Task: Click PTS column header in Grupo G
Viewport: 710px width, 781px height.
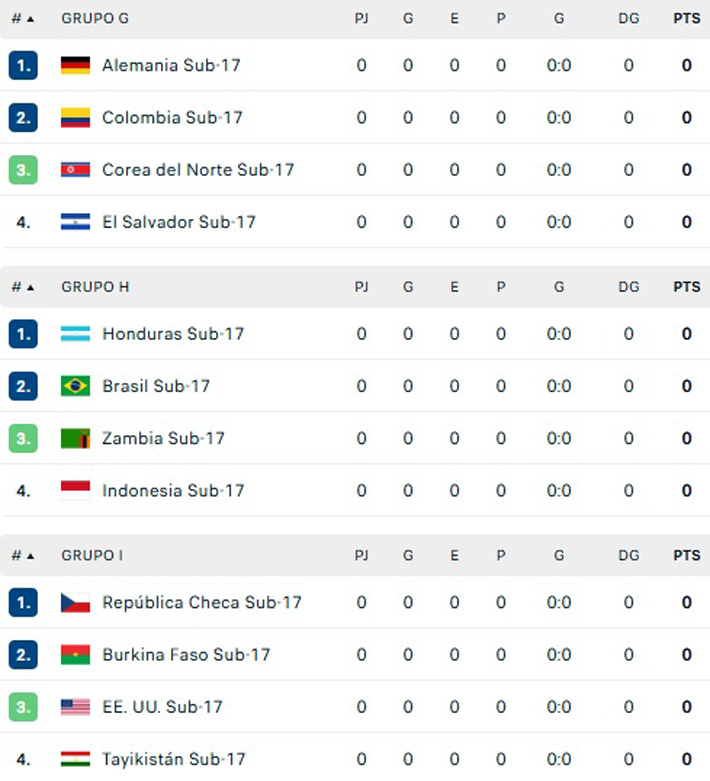Action: point(686,19)
